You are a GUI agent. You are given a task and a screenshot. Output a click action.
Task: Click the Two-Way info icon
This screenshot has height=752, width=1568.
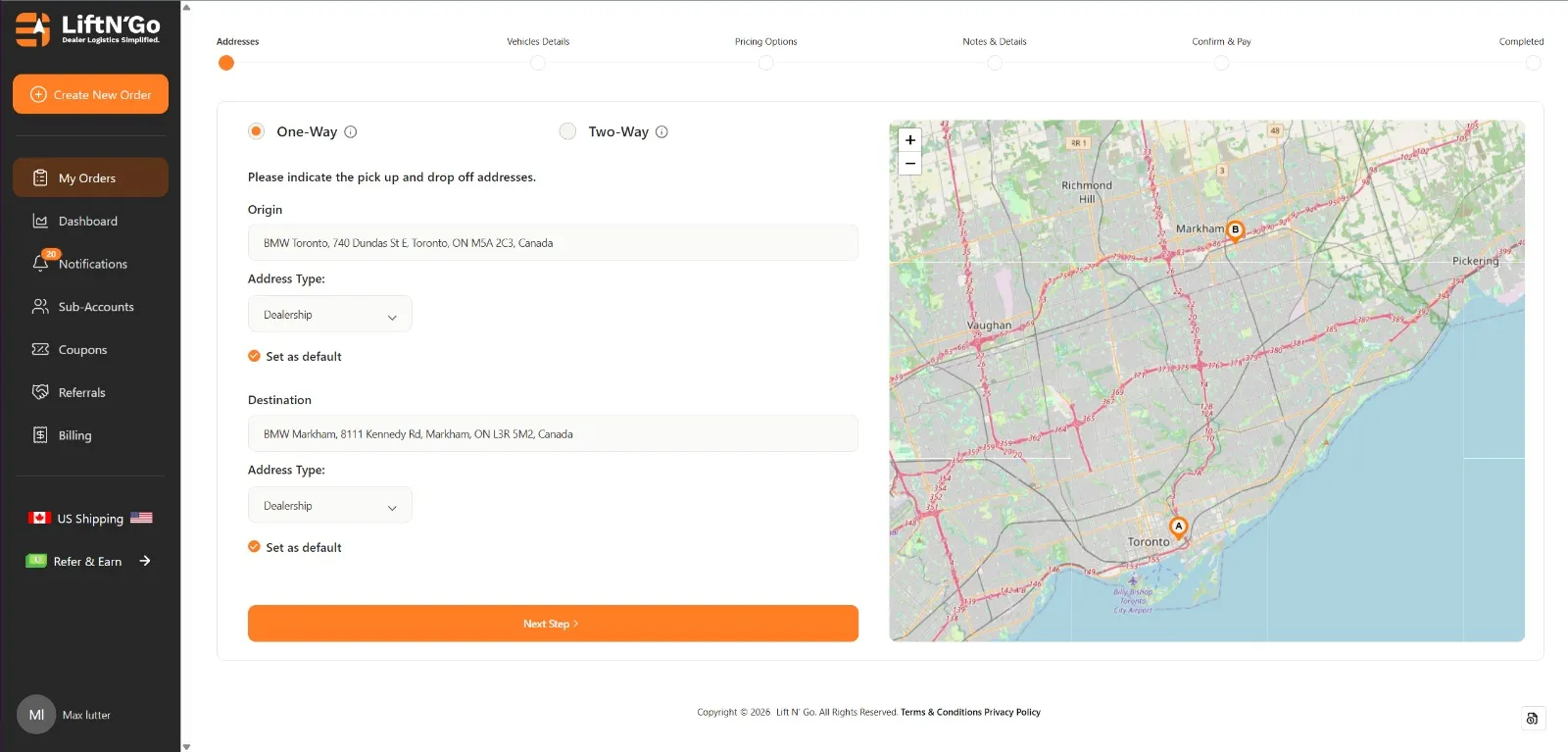(661, 131)
